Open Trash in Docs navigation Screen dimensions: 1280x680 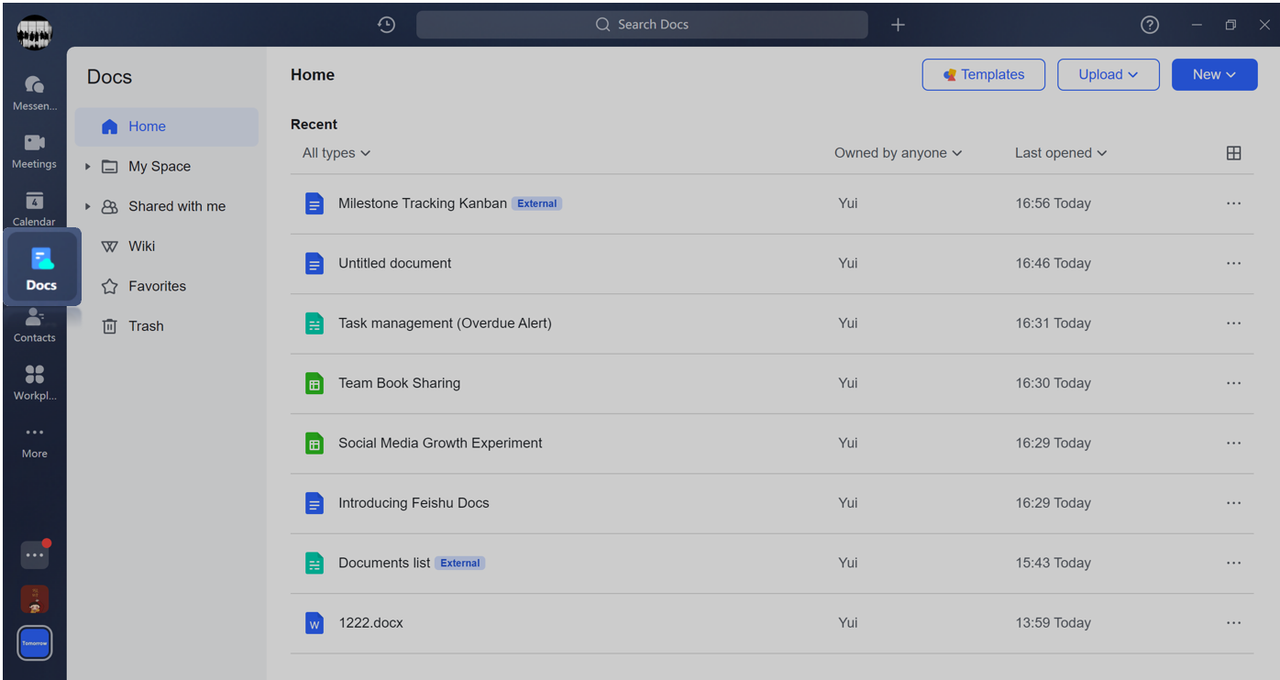click(x=146, y=326)
